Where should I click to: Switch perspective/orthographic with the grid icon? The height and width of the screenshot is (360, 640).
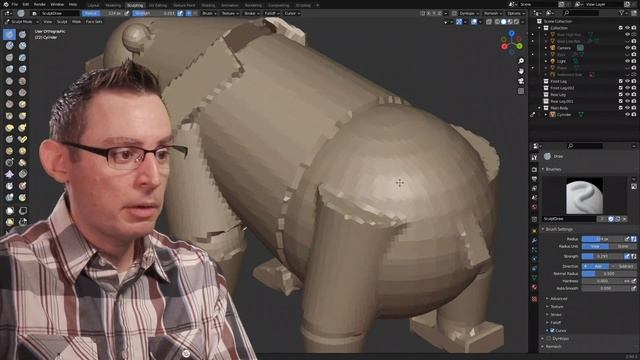point(521,91)
